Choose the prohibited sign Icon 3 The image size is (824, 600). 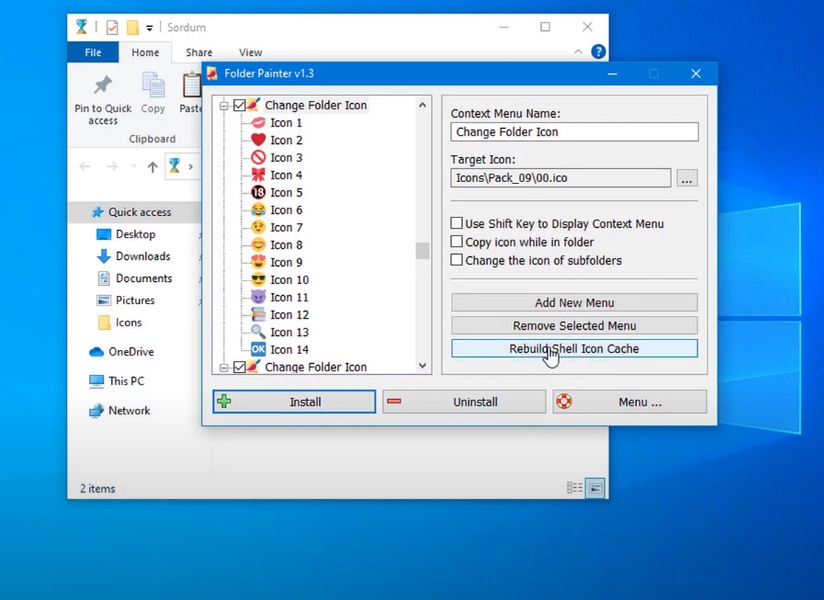(285, 158)
